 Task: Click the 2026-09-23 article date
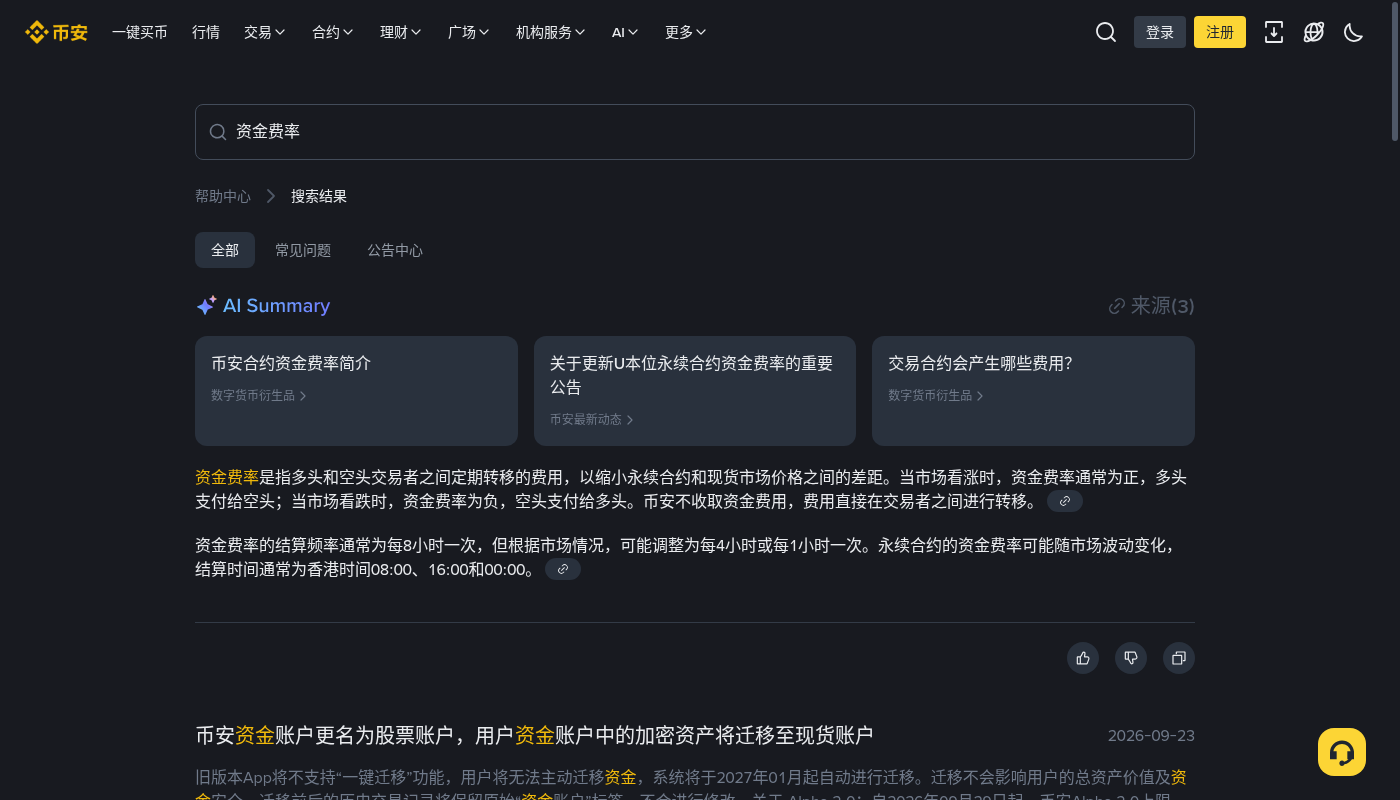coord(1151,736)
